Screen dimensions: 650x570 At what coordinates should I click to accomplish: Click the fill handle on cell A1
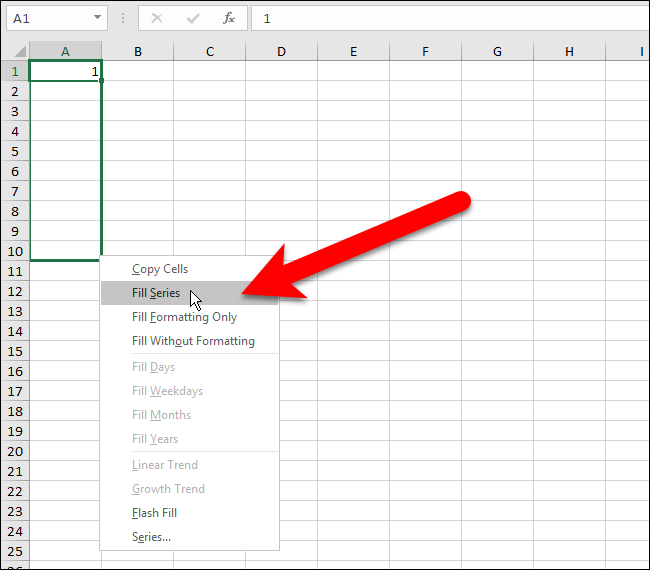(102, 80)
